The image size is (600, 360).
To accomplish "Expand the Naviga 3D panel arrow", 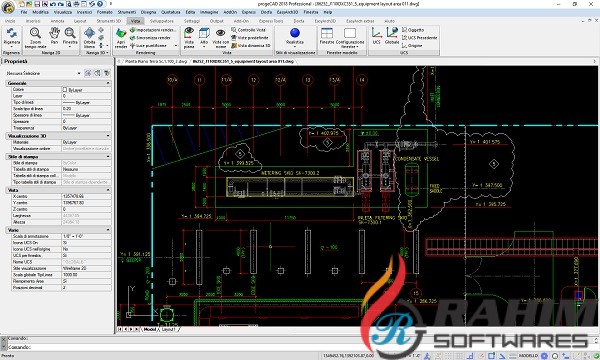I will click(107, 53).
